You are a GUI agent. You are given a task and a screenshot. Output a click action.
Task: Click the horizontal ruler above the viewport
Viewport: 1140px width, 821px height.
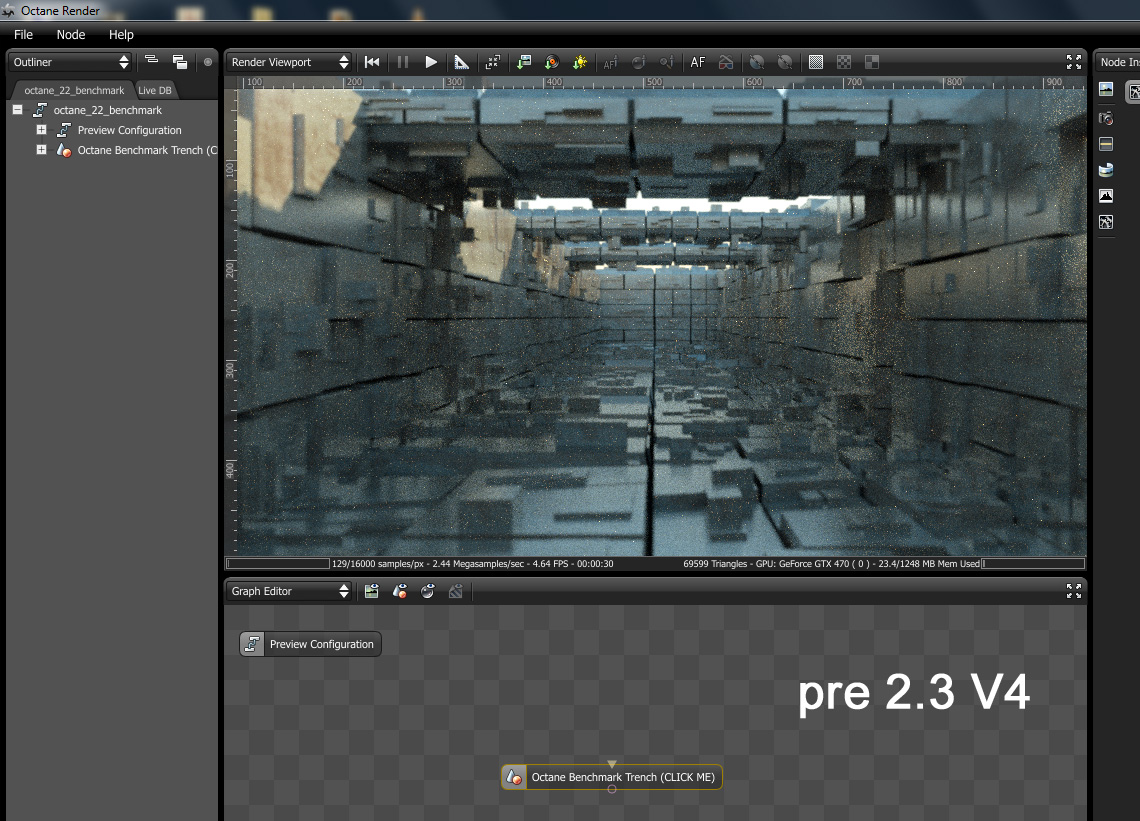(x=662, y=82)
